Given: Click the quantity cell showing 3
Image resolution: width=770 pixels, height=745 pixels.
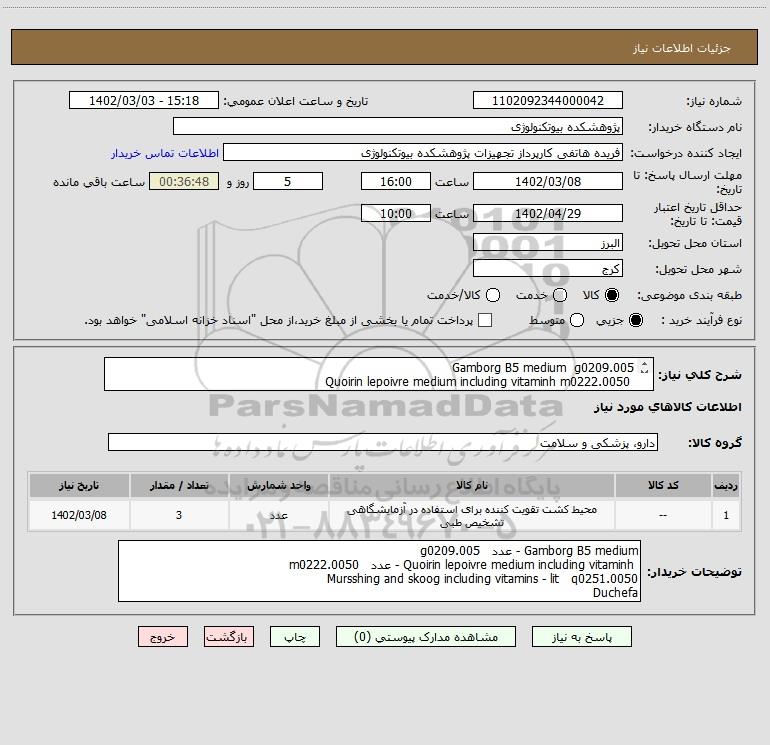Looking at the screenshot, I should (179, 515).
